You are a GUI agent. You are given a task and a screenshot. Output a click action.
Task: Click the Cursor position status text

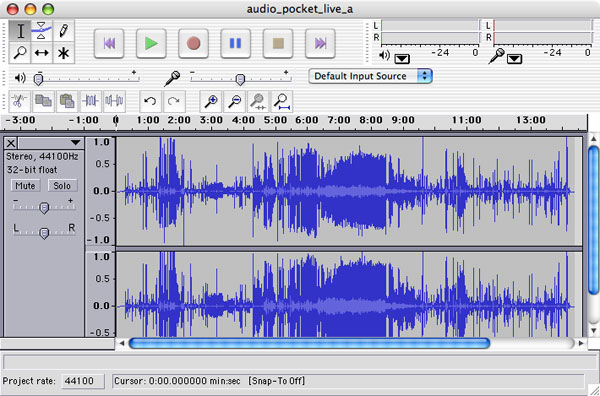178,381
